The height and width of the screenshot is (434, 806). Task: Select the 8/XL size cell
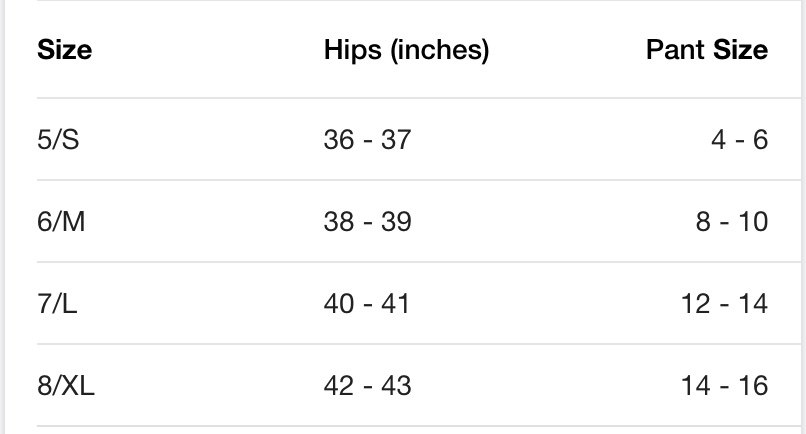pyautogui.click(x=66, y=386)
